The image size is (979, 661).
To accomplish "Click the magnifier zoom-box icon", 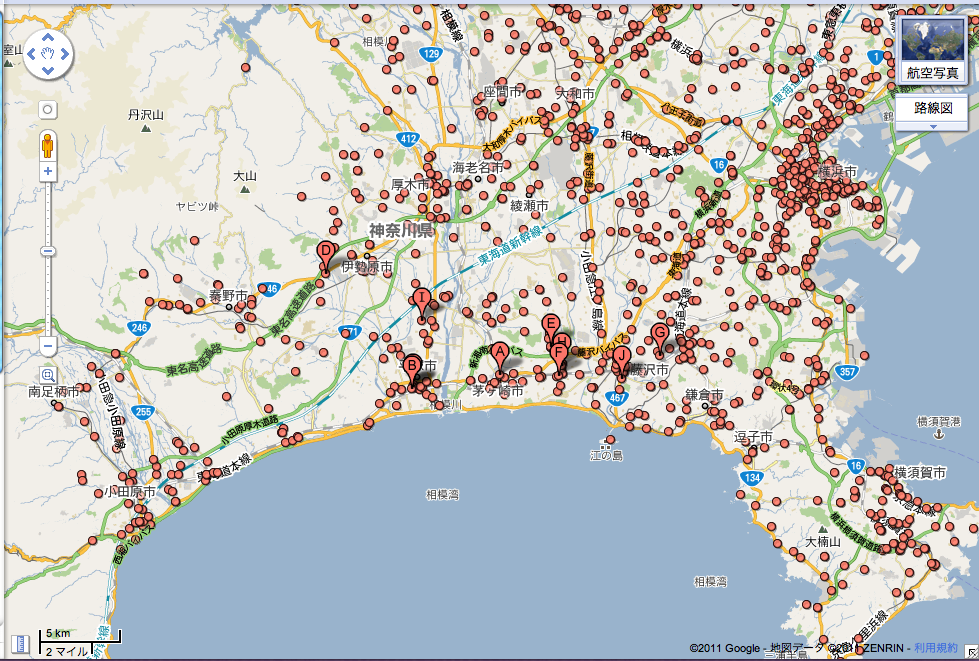I will [x=48, y=375].
